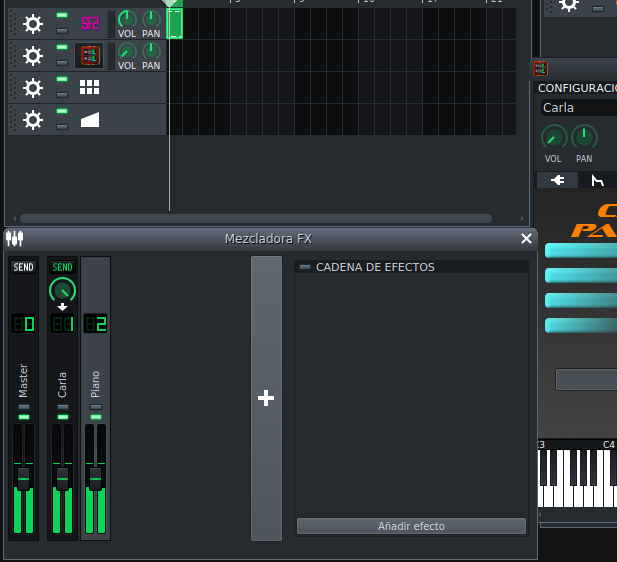Select FX channel 2 via its LCD number

point(96,324)
